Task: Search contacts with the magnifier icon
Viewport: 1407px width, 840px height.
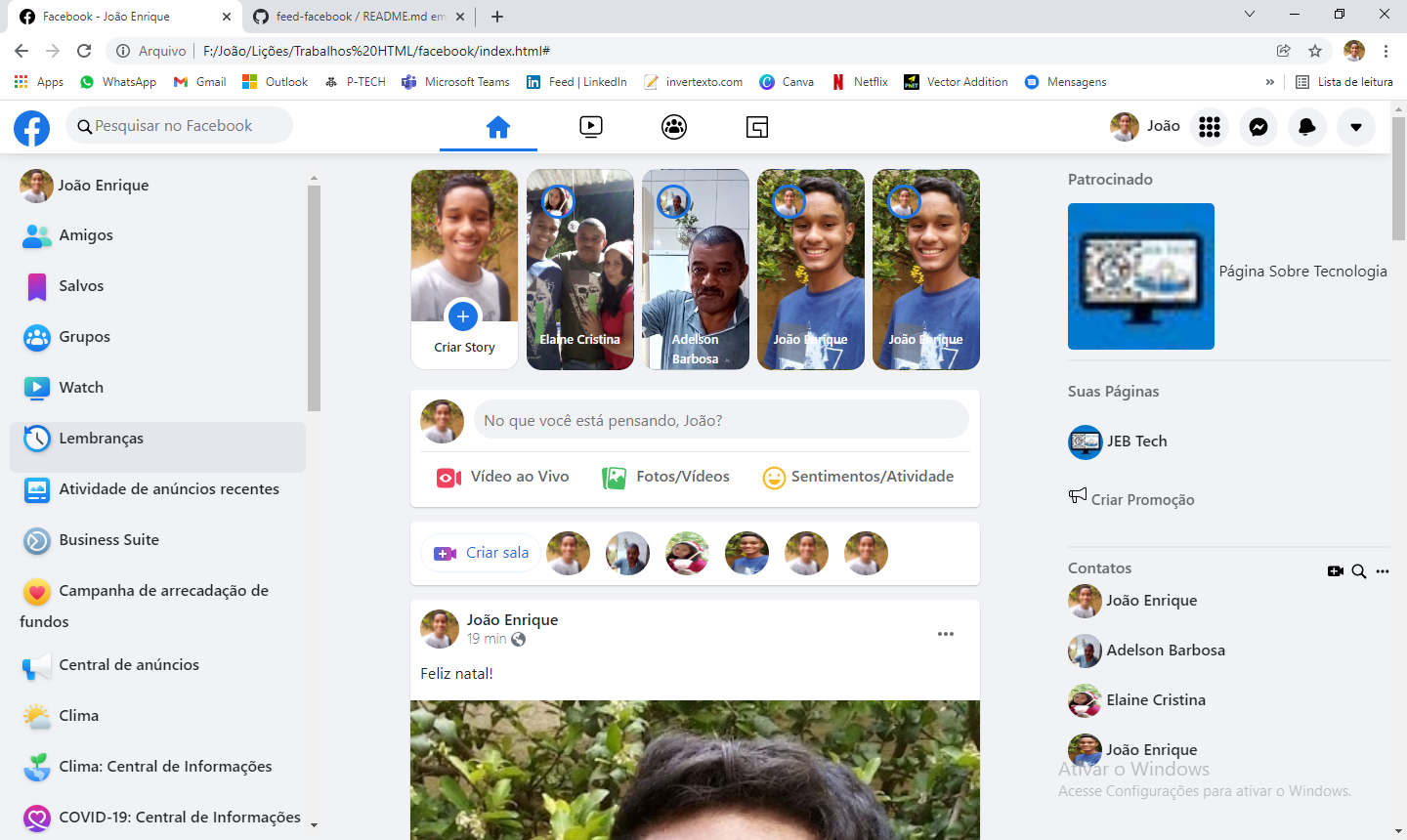Action: pos(1358,571)
